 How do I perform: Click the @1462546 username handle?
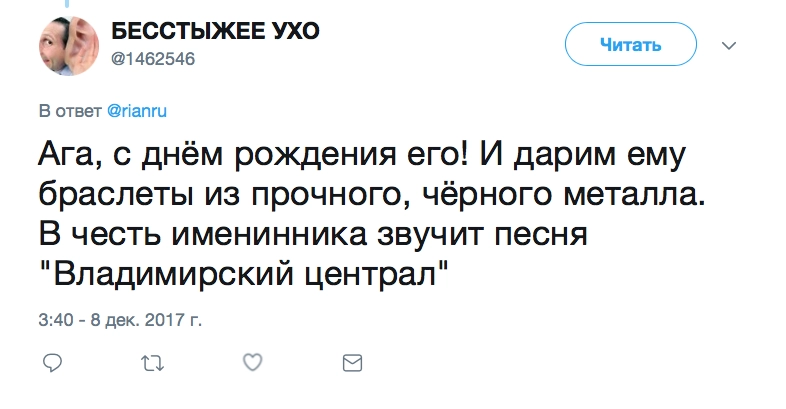[x=152, y=57]
